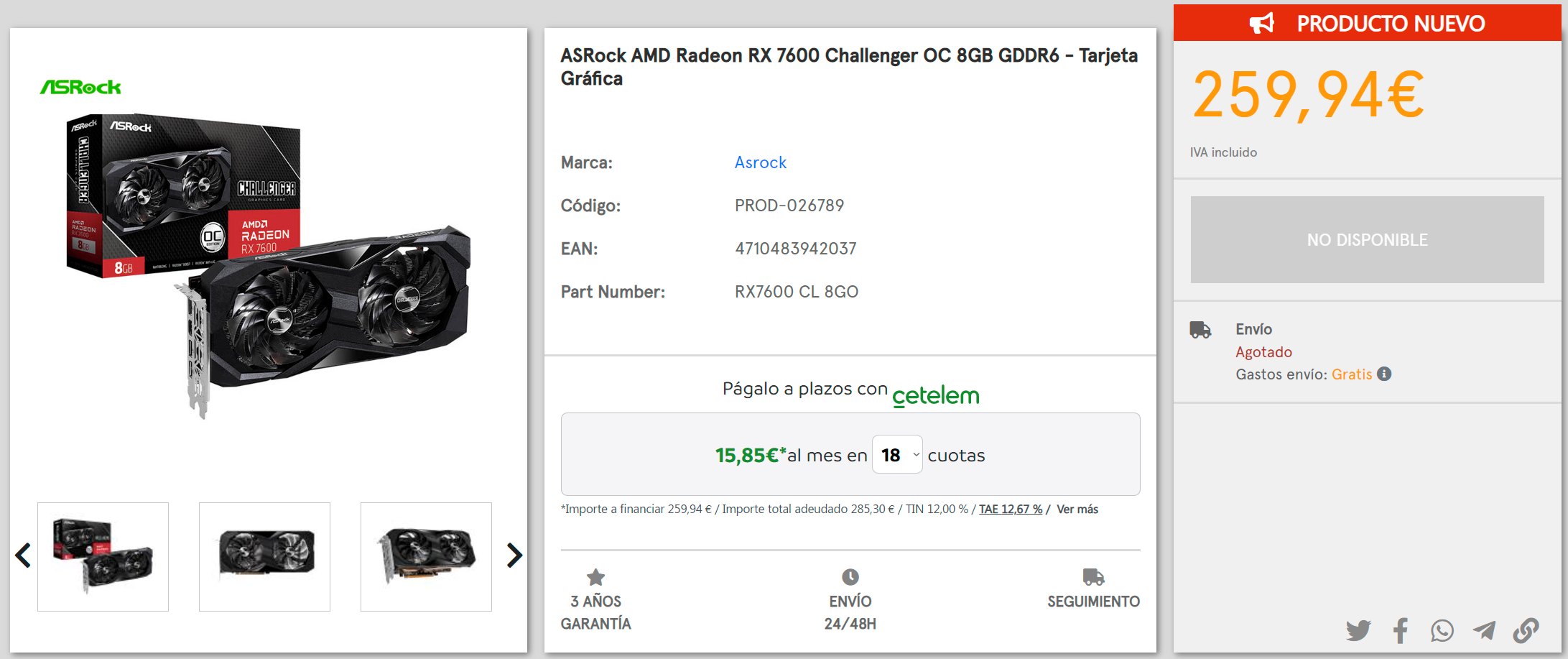Share product via WhatsApp icon
Image resolution: width=1568 pixels, height=659 pixels.
[x=1442, y=630]
